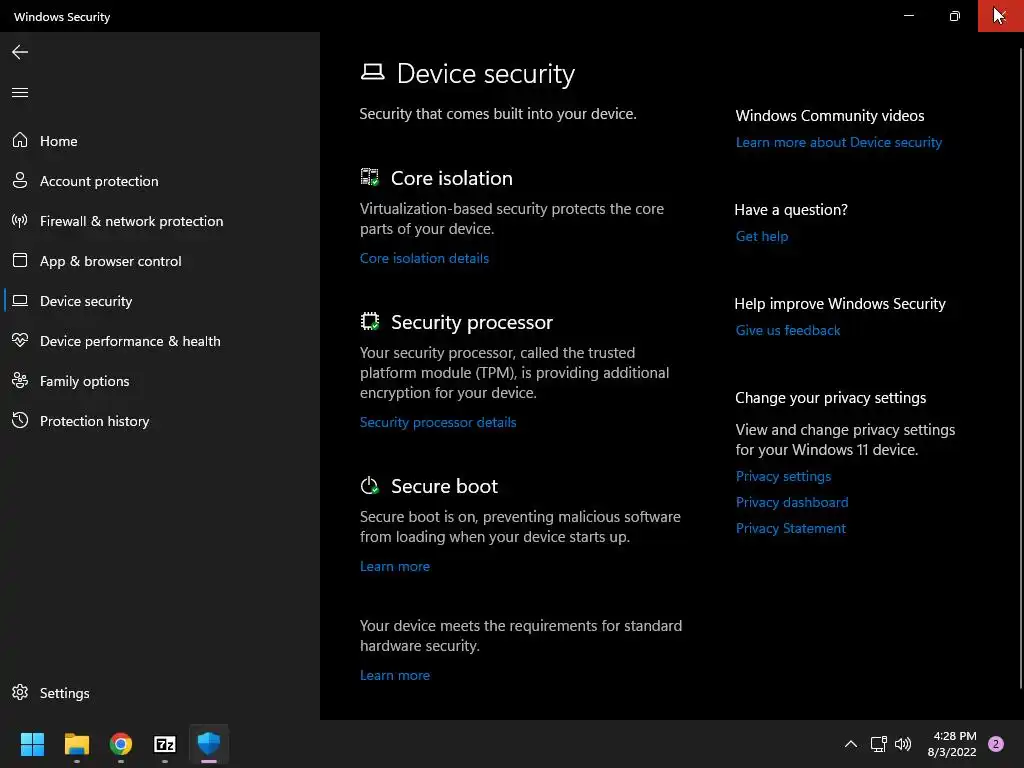
Task: Click the Firewall & network antenna icon
Action: [20, 220]
